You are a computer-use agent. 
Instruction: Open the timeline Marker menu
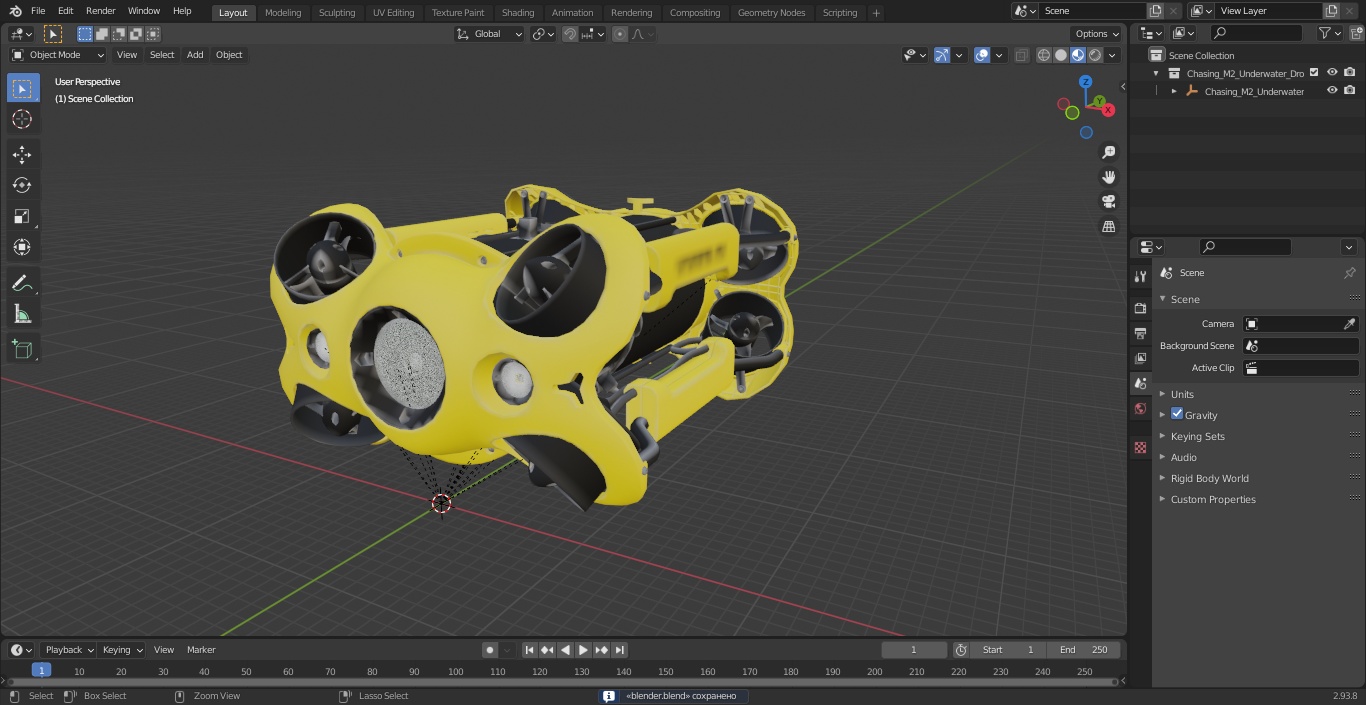tap(201, 650)
